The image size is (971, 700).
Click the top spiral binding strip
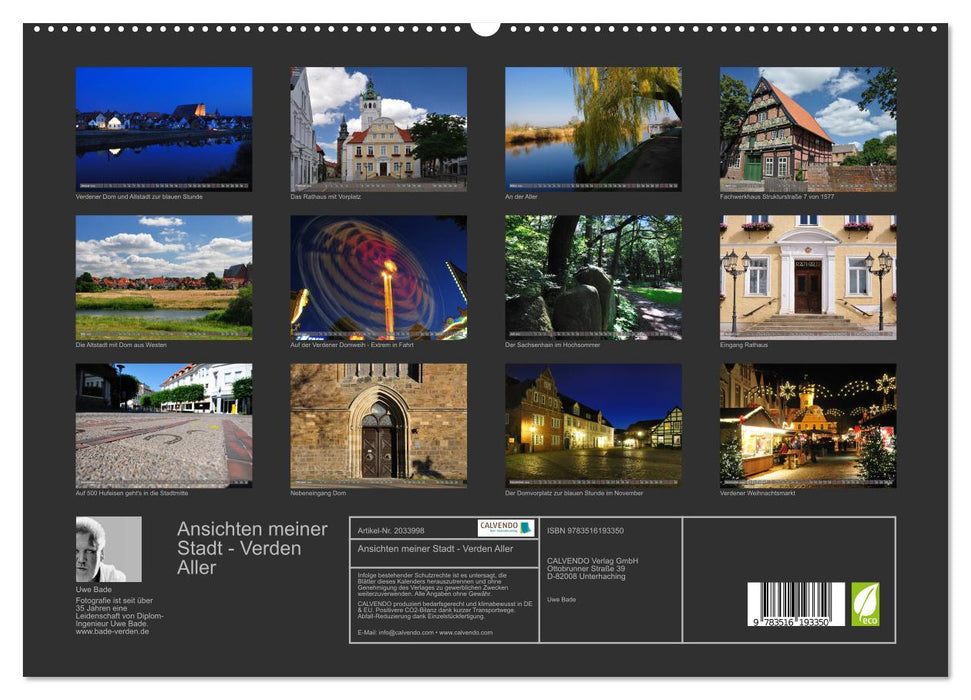click(485, 30)
